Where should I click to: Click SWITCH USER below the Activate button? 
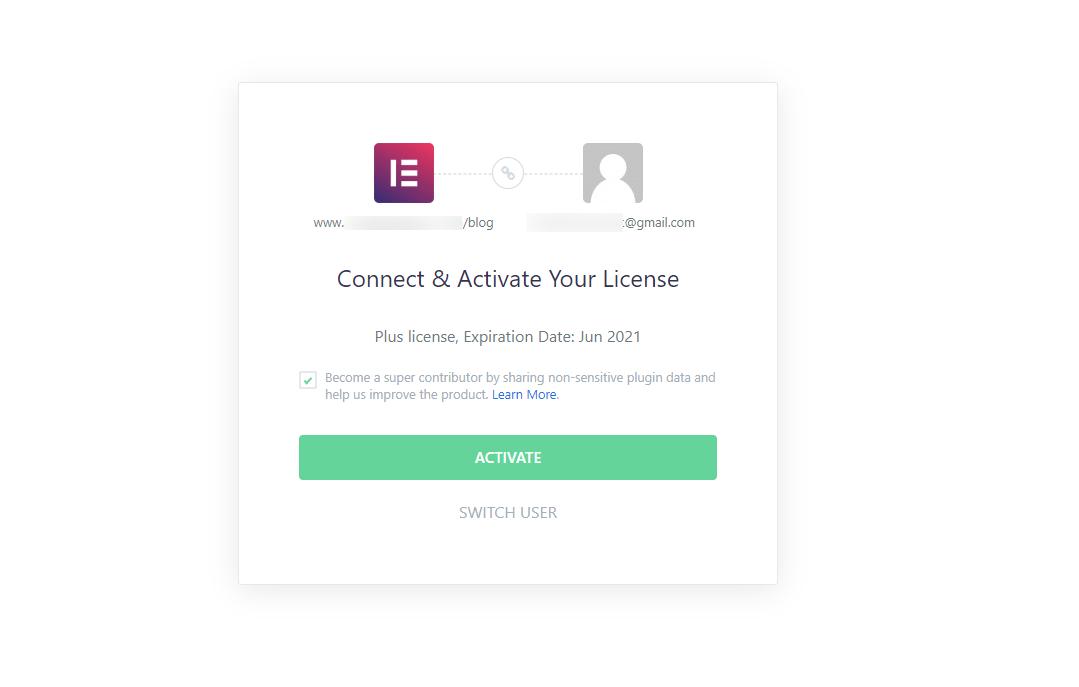[x=508, y=513]
